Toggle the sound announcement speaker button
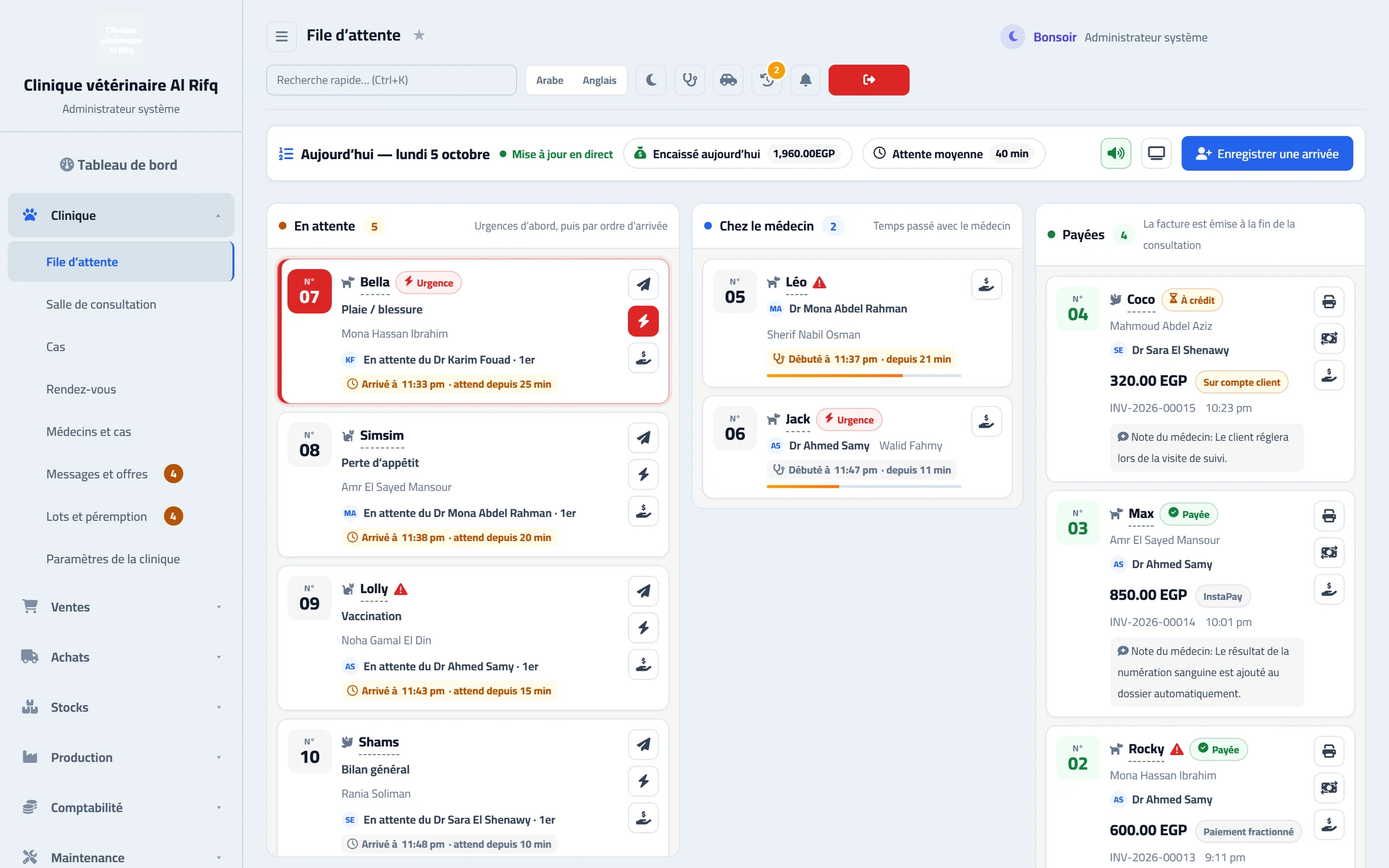This screenshot has height=868, width=1389. [x=1115, y=153]
